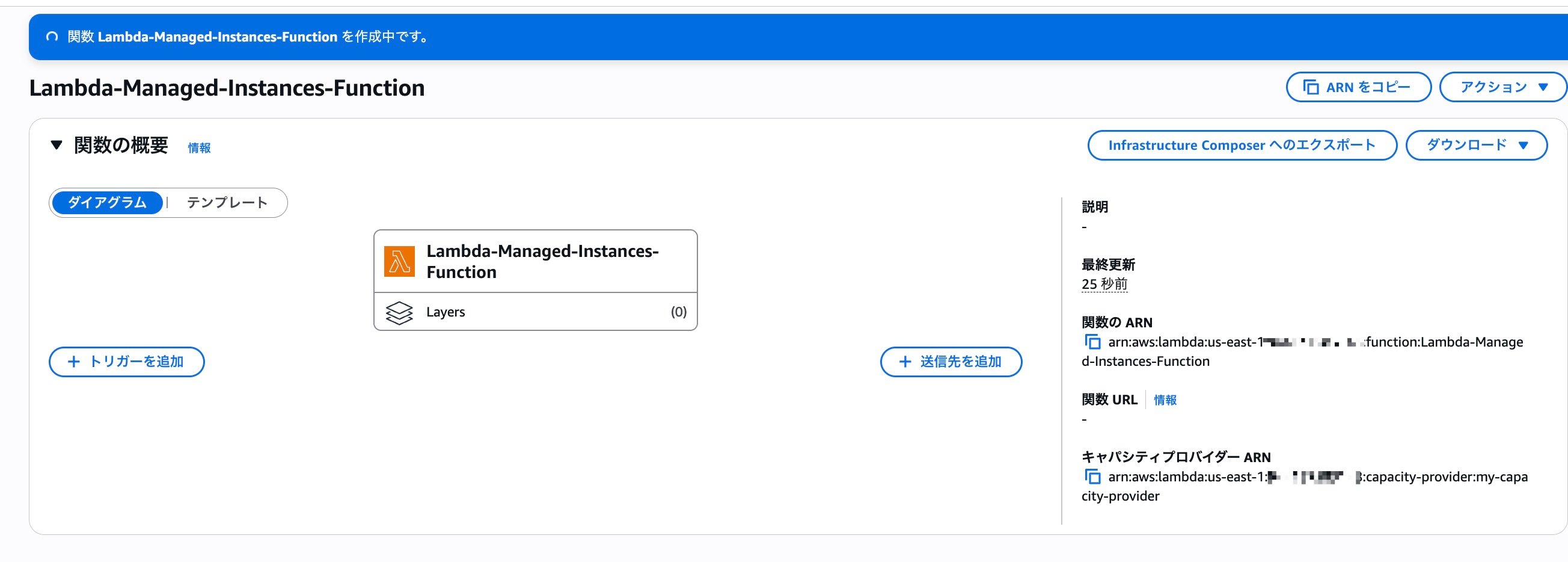Select the Layers icon inside the function node
The image size is (1568, 562).
click(400, 311)
